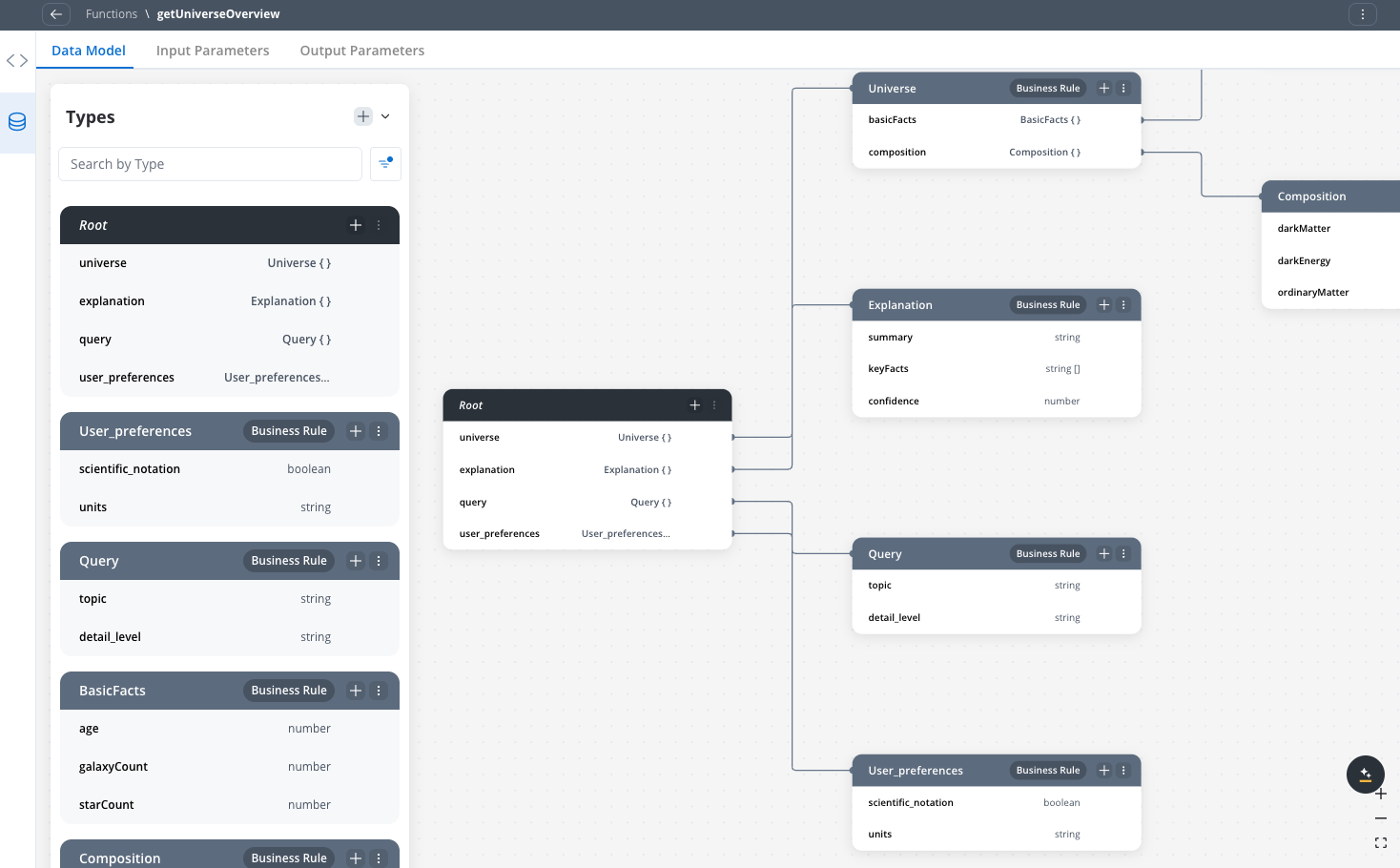Image resolution: width=1400 pixels, height=868 pixels.
Task: Select query field on Root canvas node
Action: (x=587, y=503)
